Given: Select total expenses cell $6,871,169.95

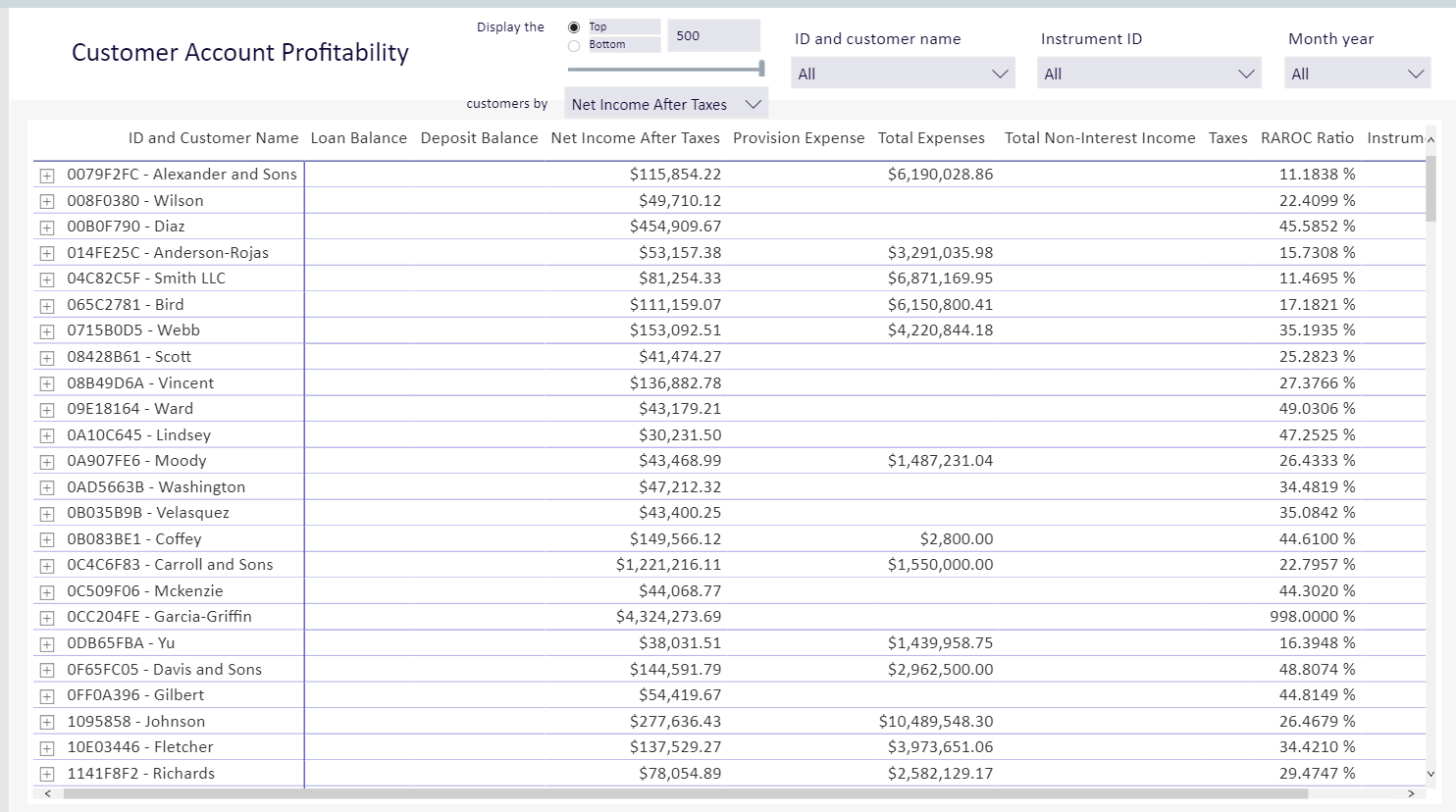Looking at the screenshot, I should coord(940,279).
